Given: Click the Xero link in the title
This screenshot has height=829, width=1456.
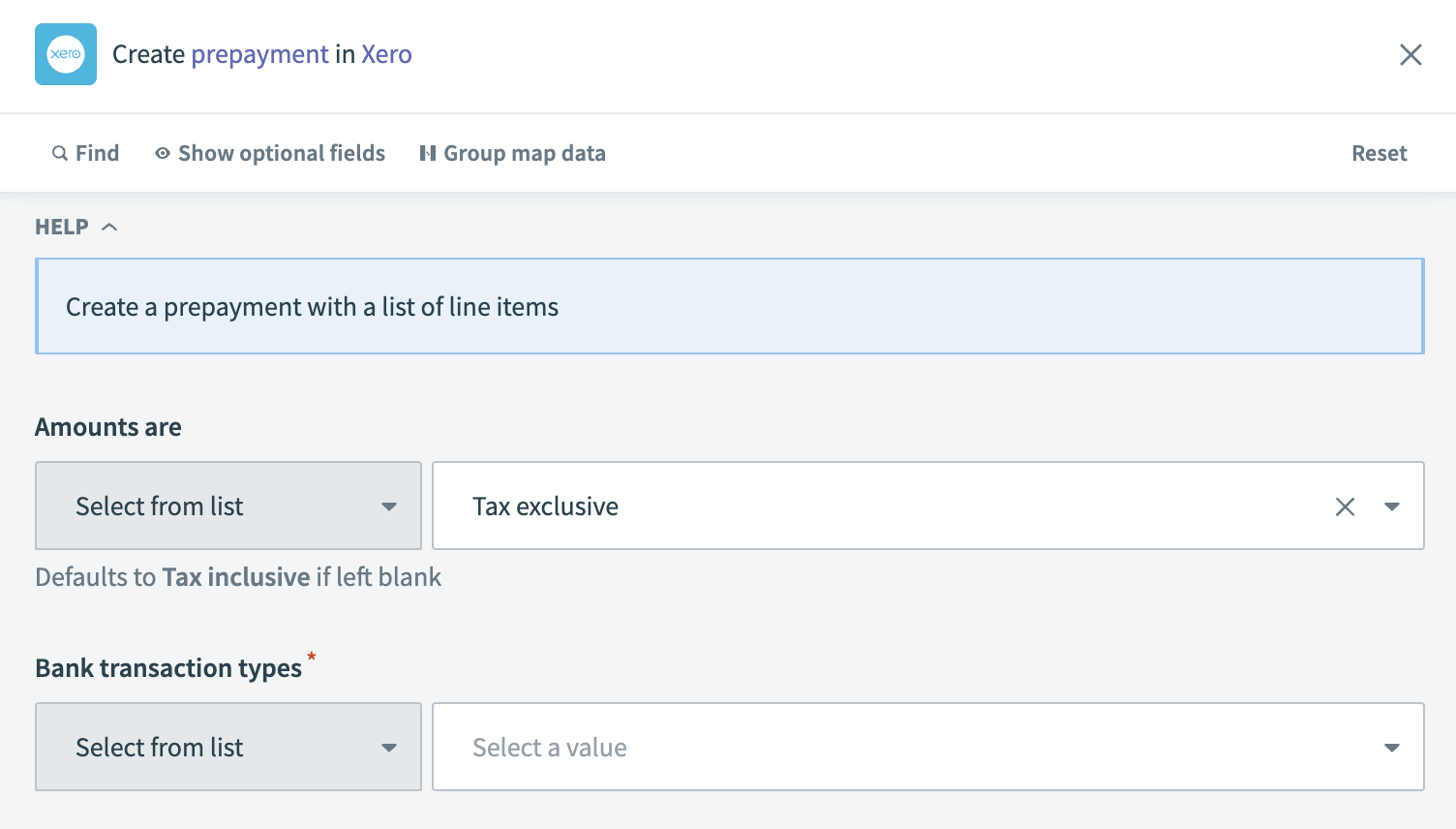Looking at the screenshot, I should tap(386, 54).
